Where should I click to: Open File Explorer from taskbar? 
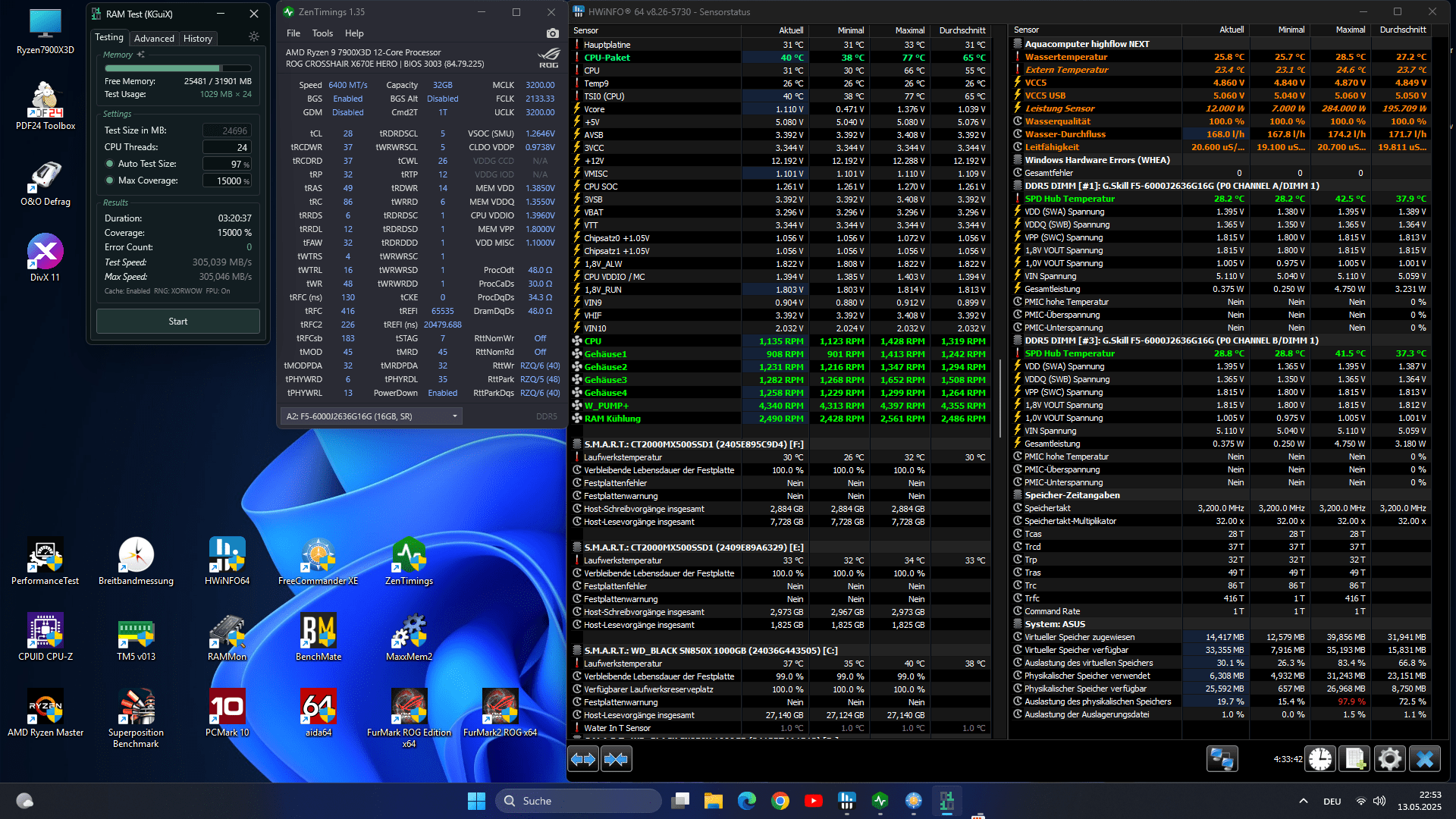coord(714,801)
